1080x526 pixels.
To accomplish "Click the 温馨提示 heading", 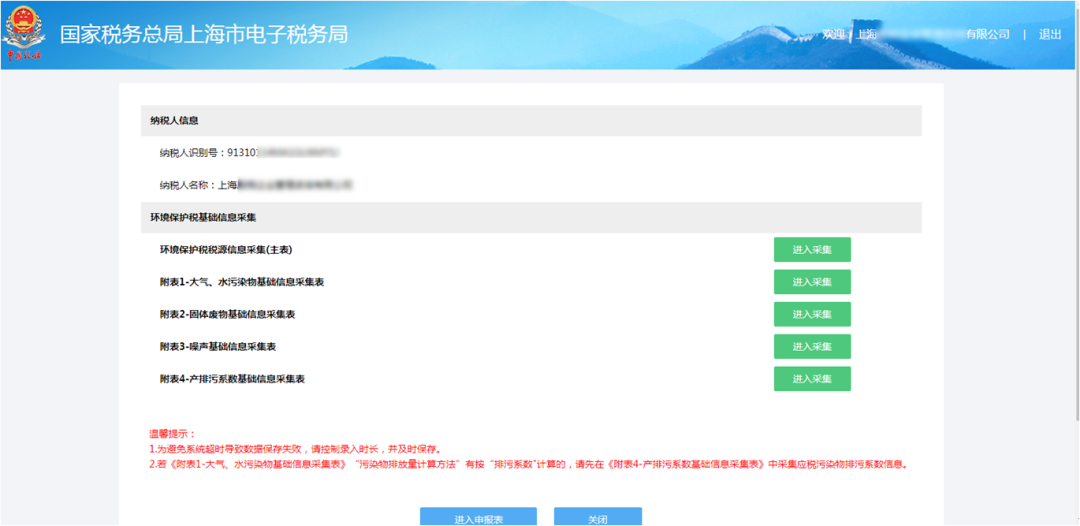I will pos(173,434).
